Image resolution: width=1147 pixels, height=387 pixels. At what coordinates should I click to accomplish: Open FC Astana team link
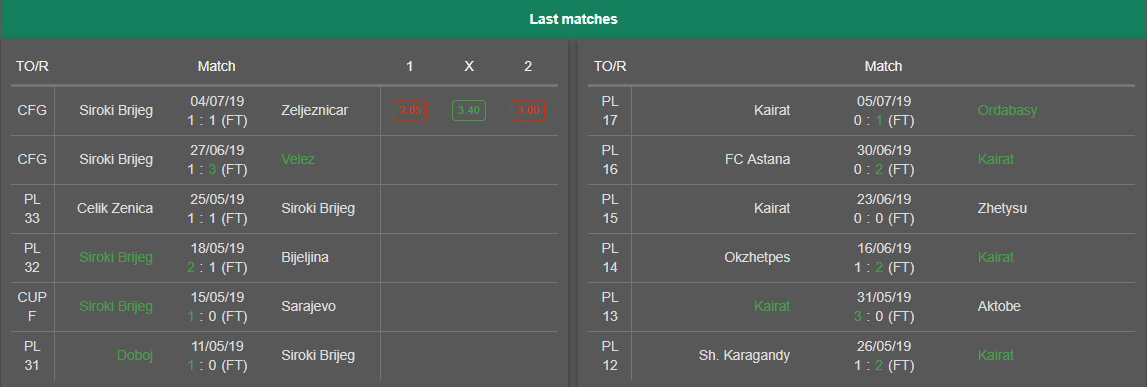coord(756,159)
